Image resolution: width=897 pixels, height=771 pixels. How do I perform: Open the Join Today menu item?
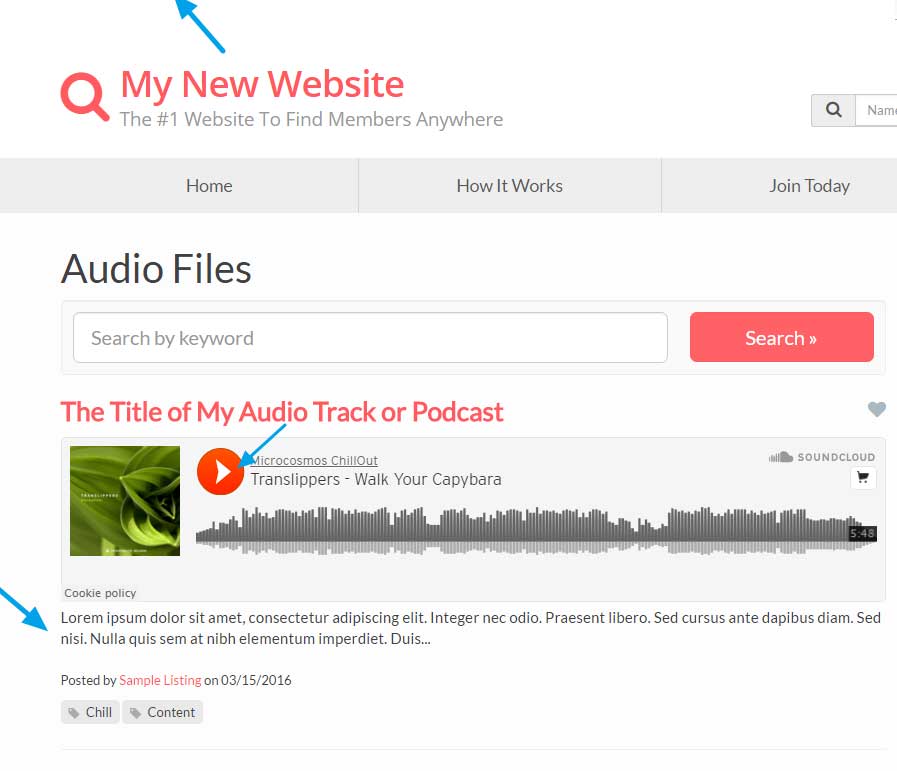point(809,186)
